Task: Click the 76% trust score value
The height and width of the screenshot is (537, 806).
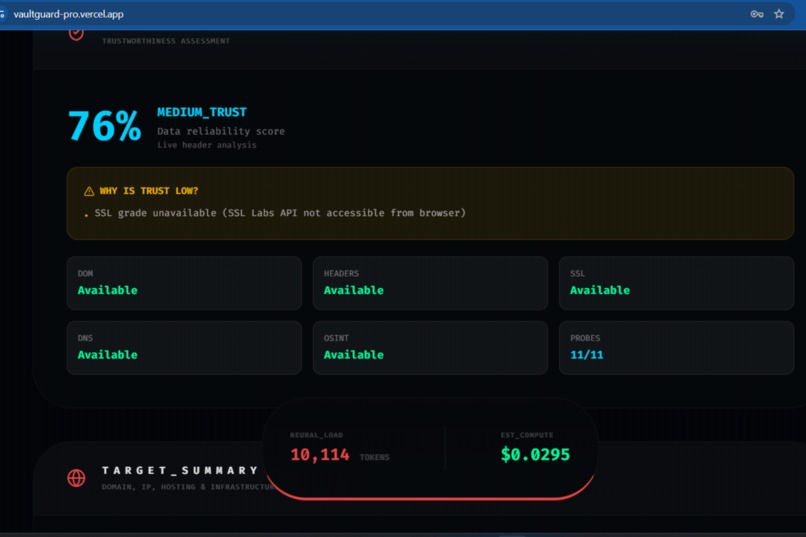Action: tap(104, 126)
